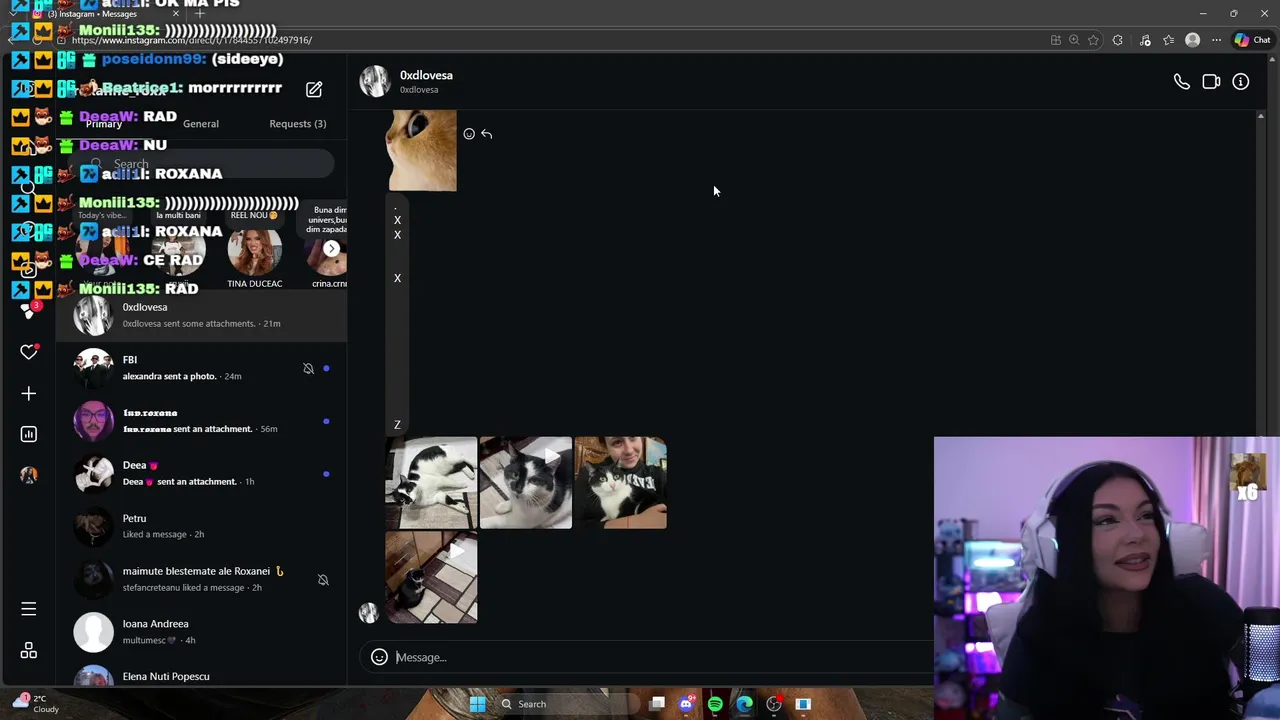Start an audio call with 0xdlovesa
The image size is (1280, 720).
click(1181, 82)
